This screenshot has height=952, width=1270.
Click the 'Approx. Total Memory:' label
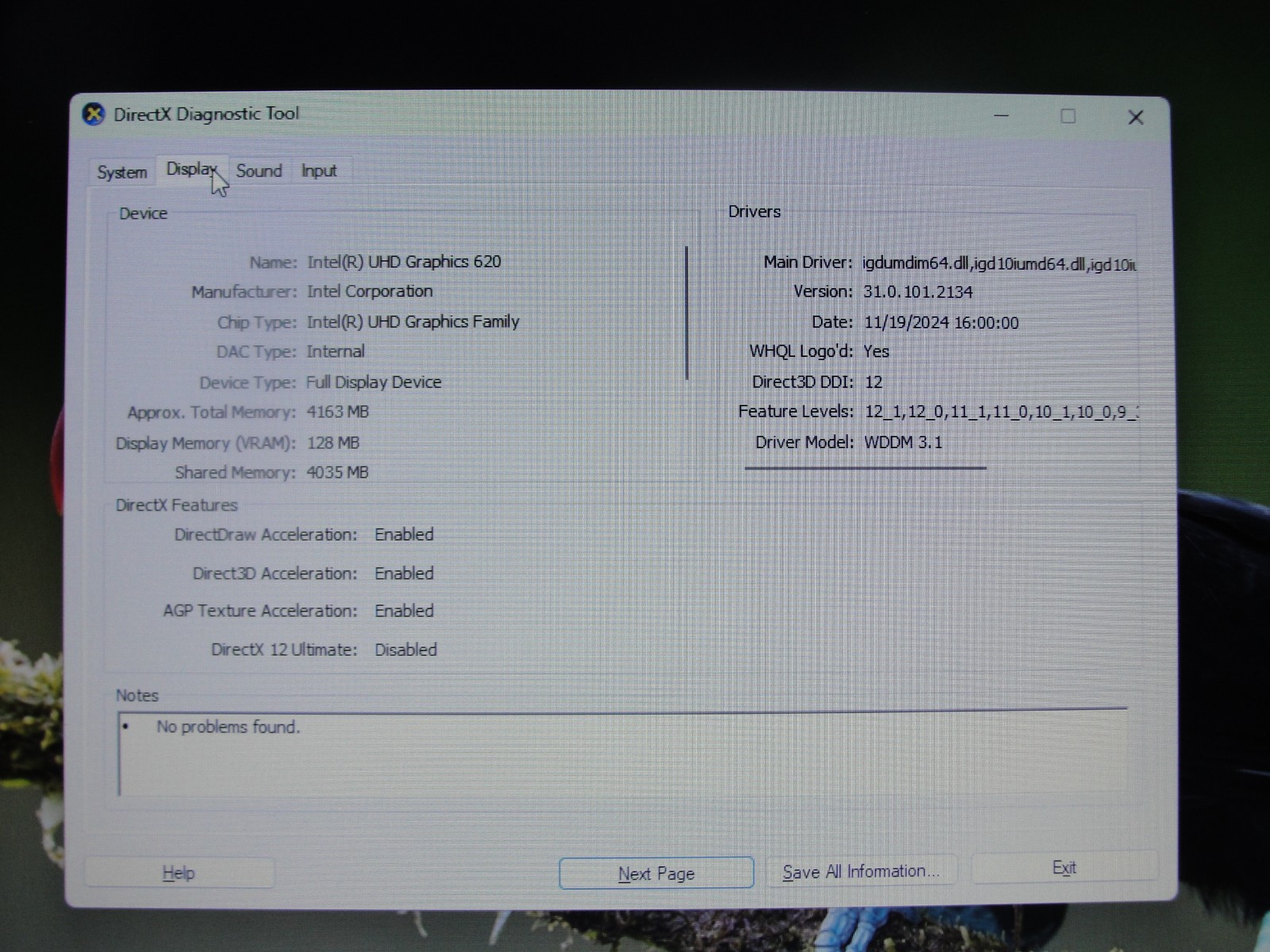pyautogui.click(x=211, y=413)
